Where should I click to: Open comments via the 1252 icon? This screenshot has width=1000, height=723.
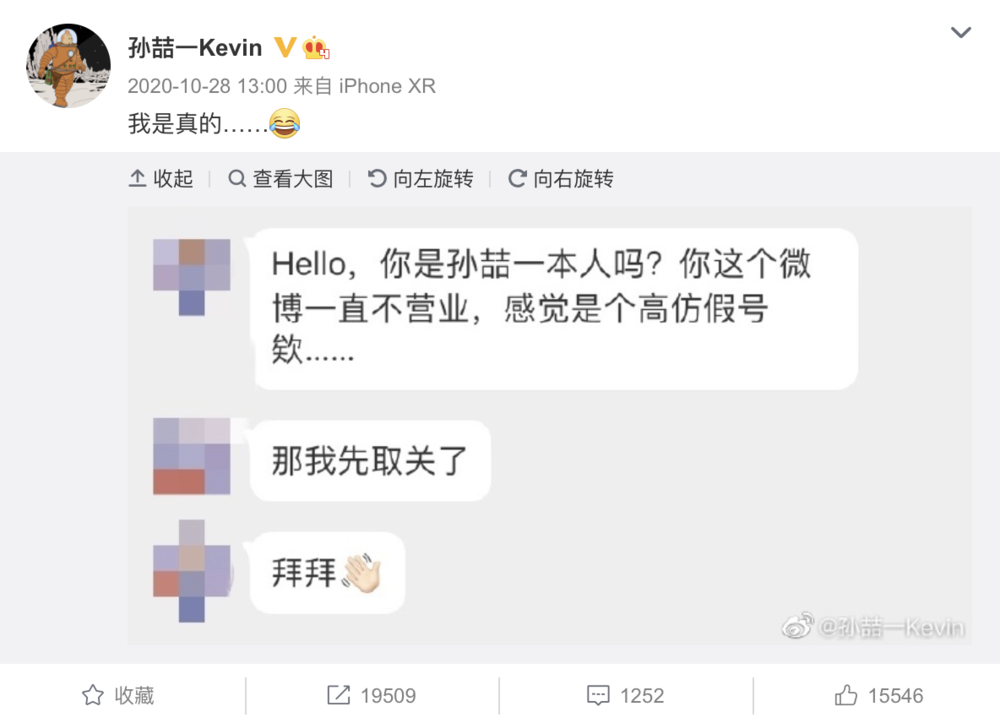coord(599,695)
